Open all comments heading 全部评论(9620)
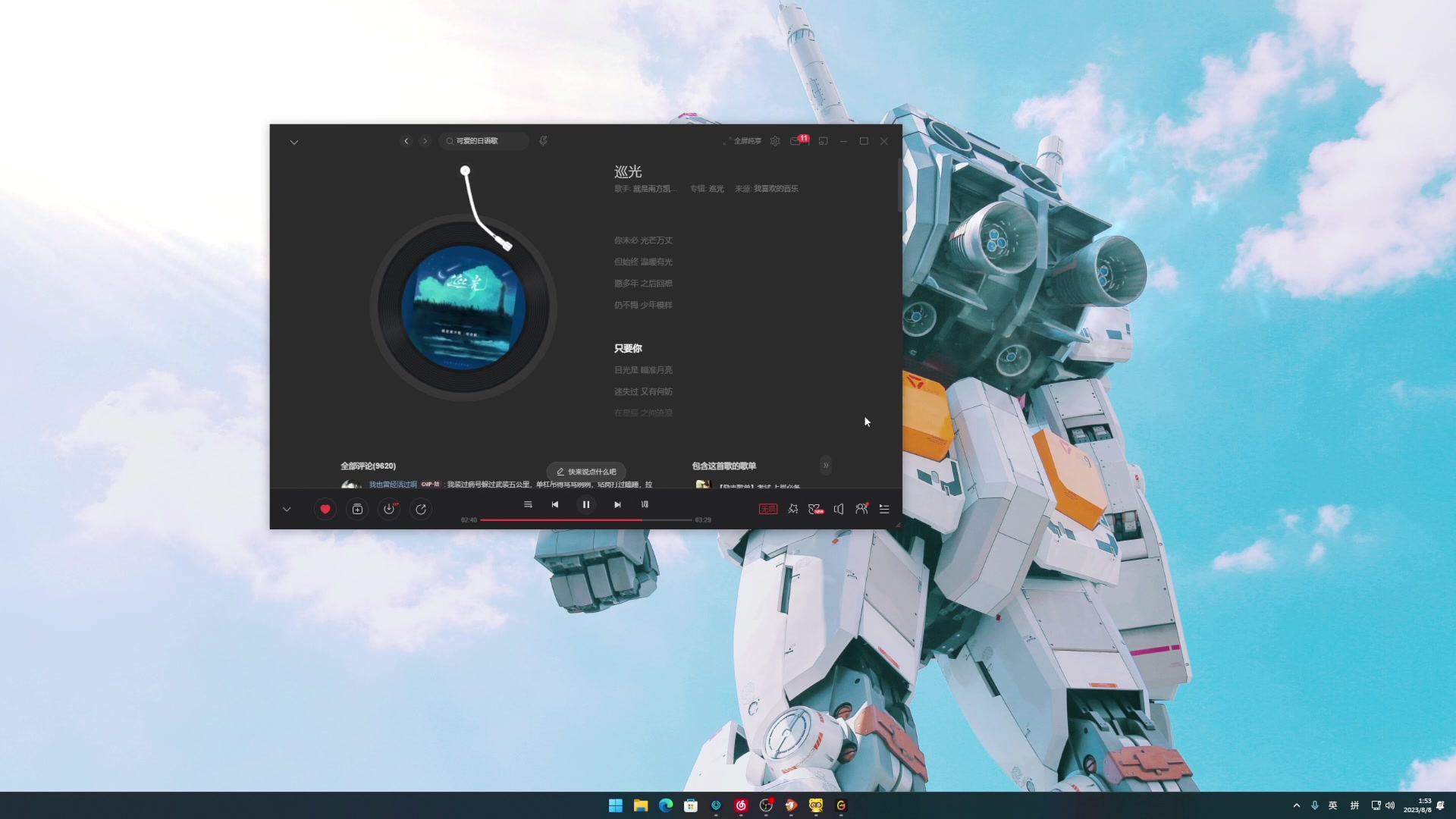 (x=368, y=466)
